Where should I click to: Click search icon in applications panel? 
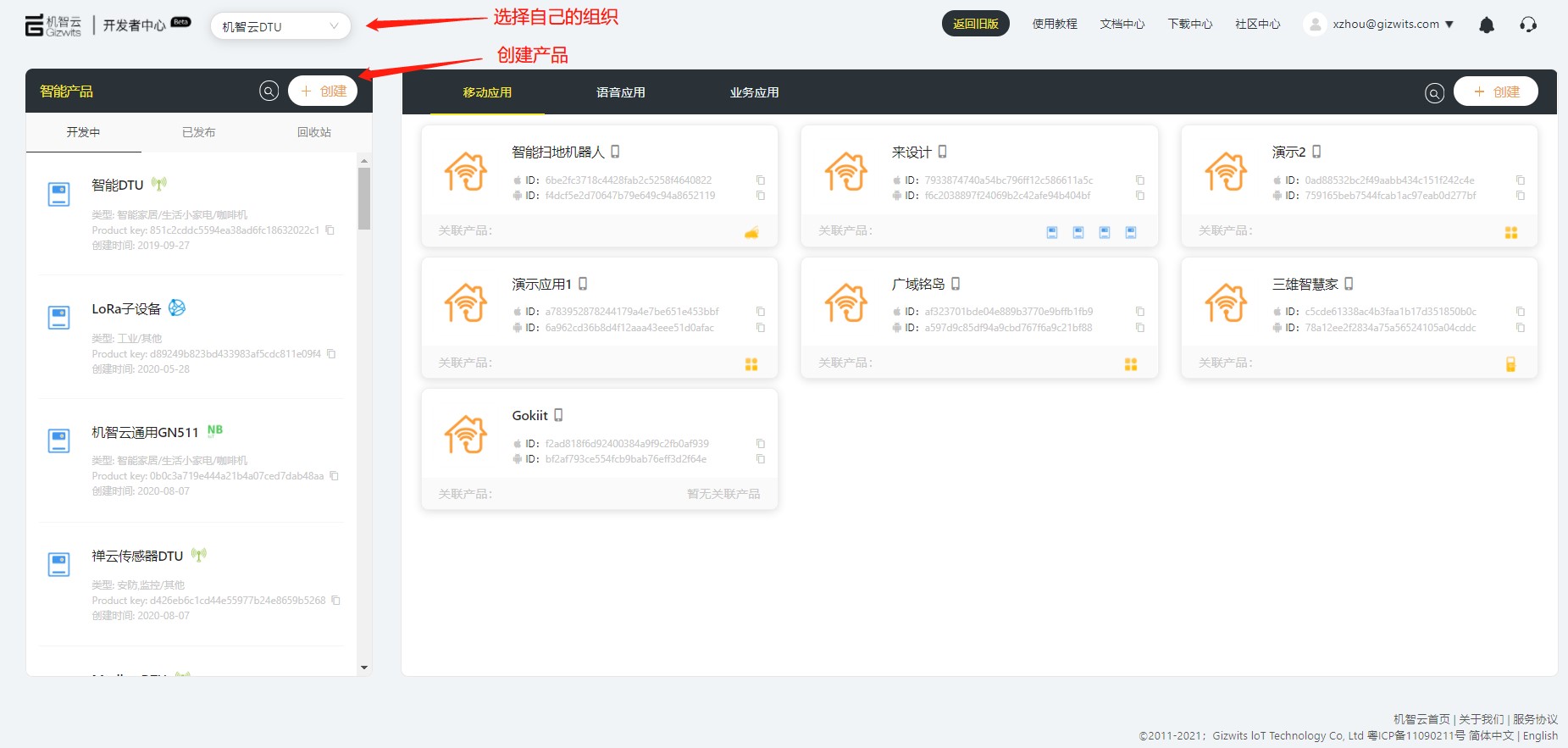[x=1434, y=93]
